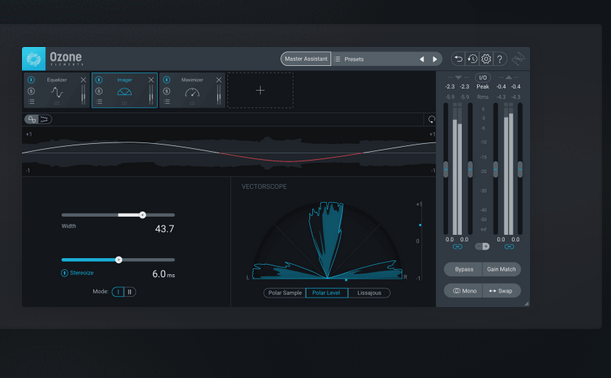Toggle power on the Maximizer module
The height and width of the screenshot is (378, 611).
point(167,80)
